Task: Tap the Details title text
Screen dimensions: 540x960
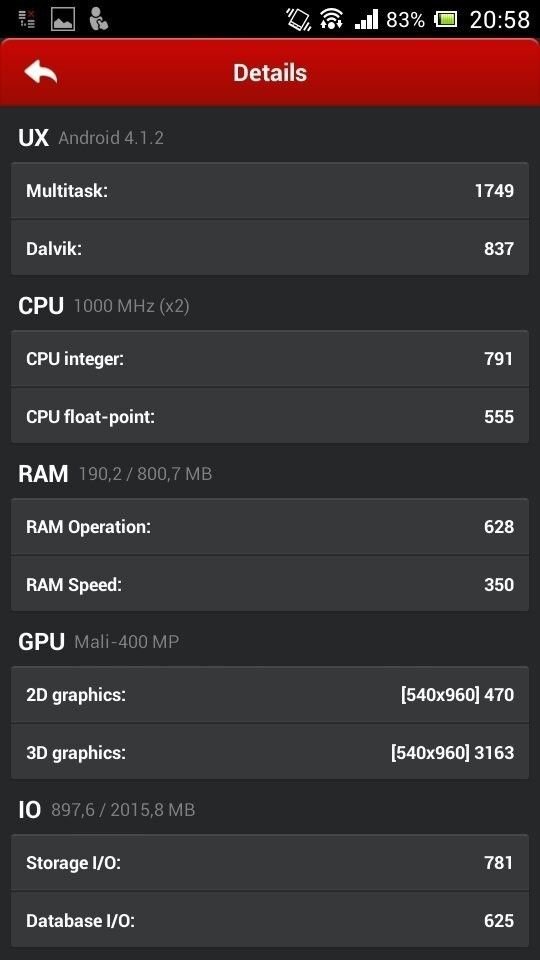Action: 270,73
